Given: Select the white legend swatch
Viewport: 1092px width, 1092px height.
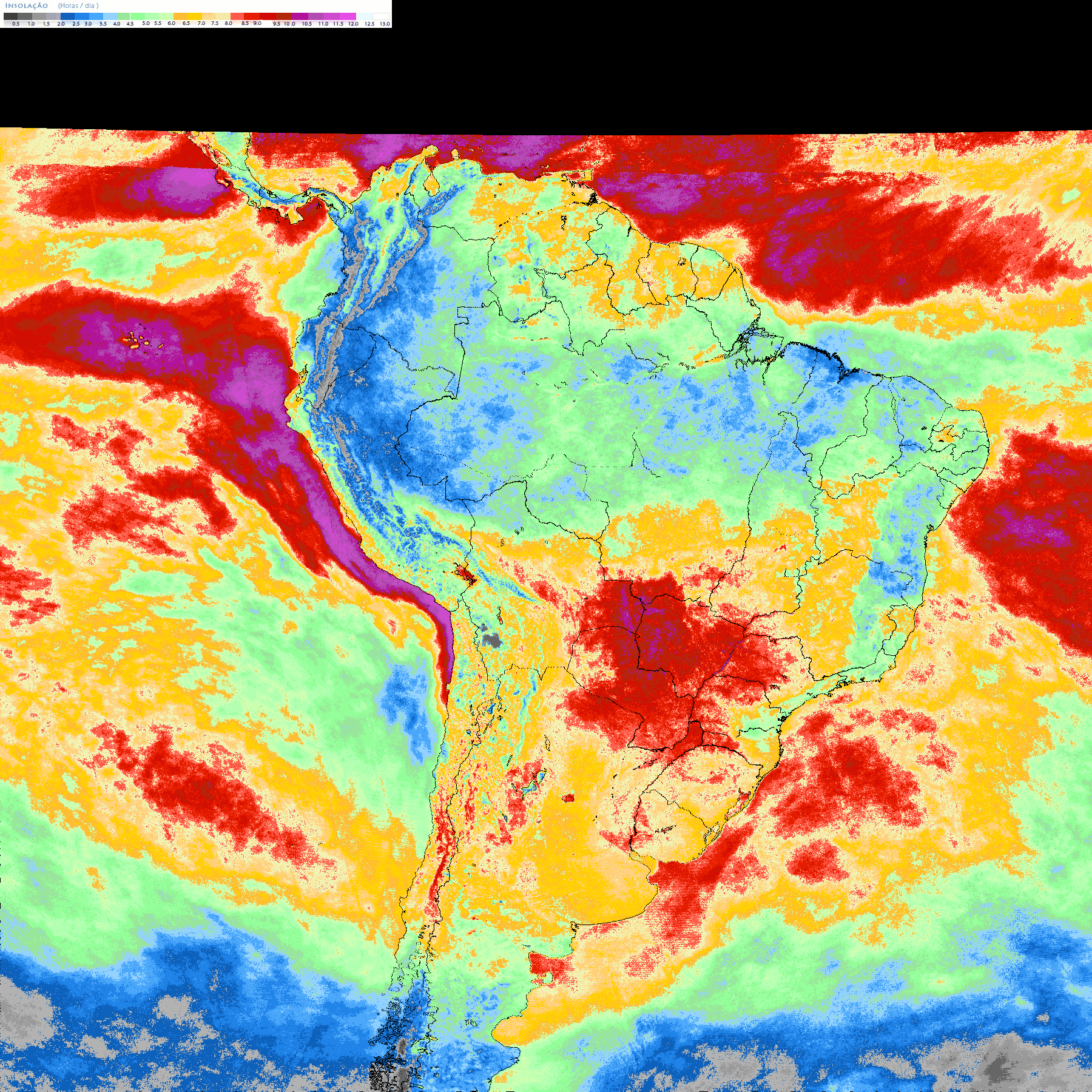Looking at the screenshot, I should pyautogui.click(x=381, y=16).
